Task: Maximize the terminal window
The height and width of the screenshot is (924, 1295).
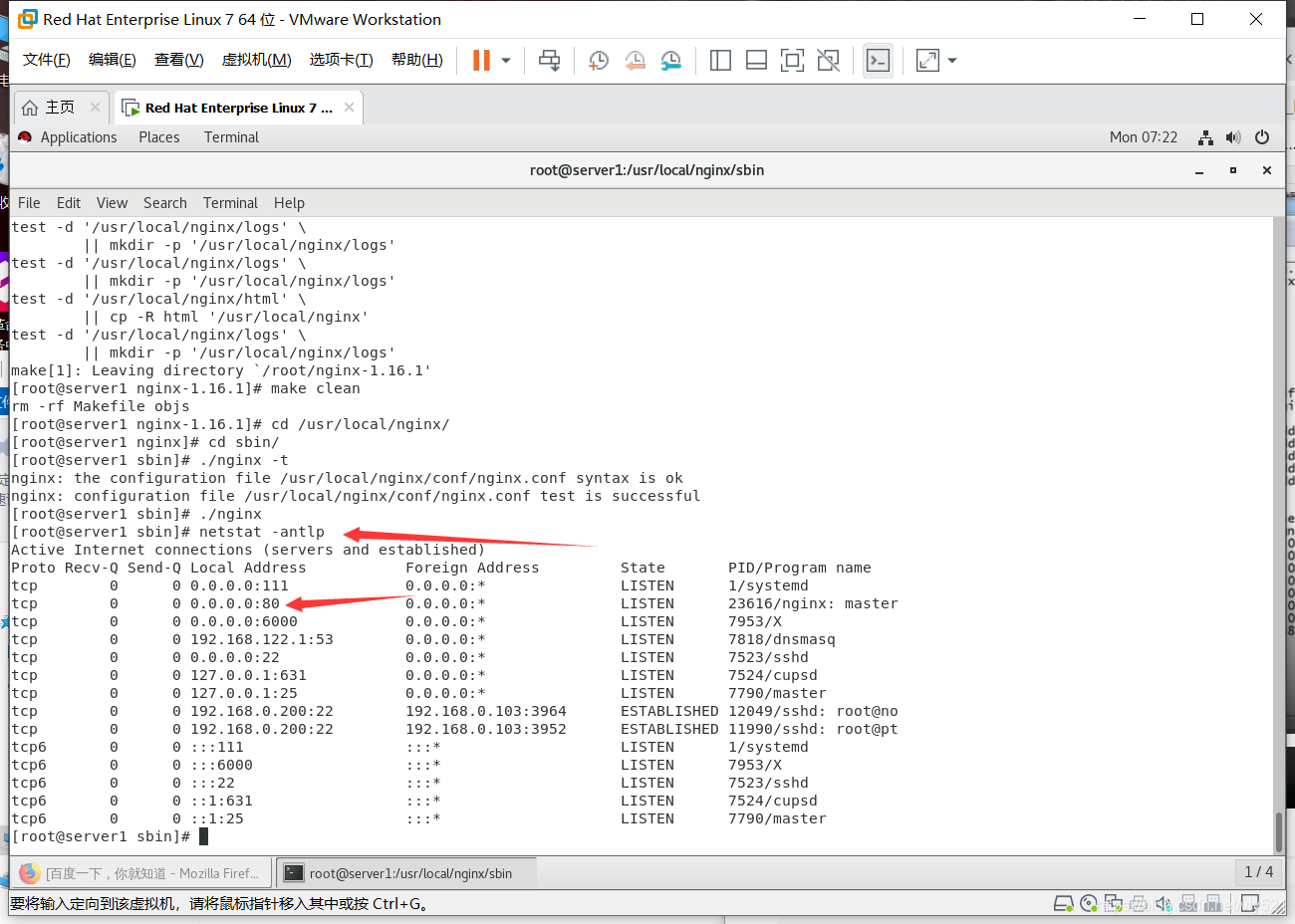Action: tap(1233, 170)
